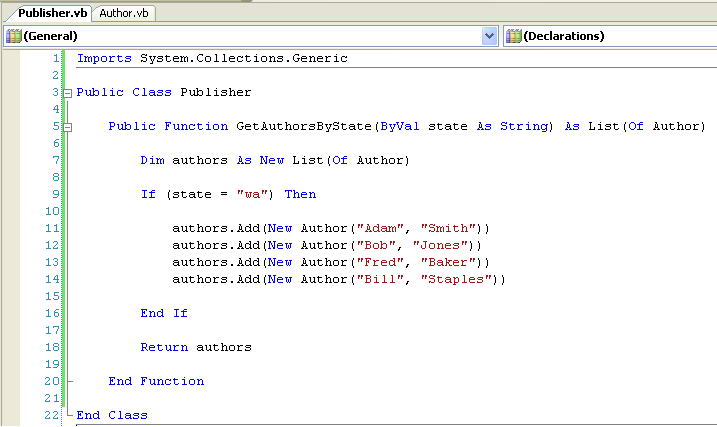
Task: Collapse the Public Class Publisher block
Action: 67,93
